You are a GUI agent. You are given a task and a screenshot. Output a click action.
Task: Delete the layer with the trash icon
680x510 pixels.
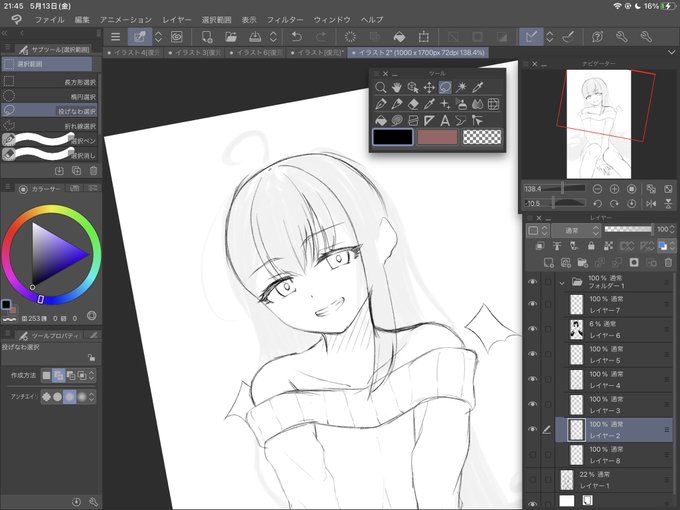668,262
